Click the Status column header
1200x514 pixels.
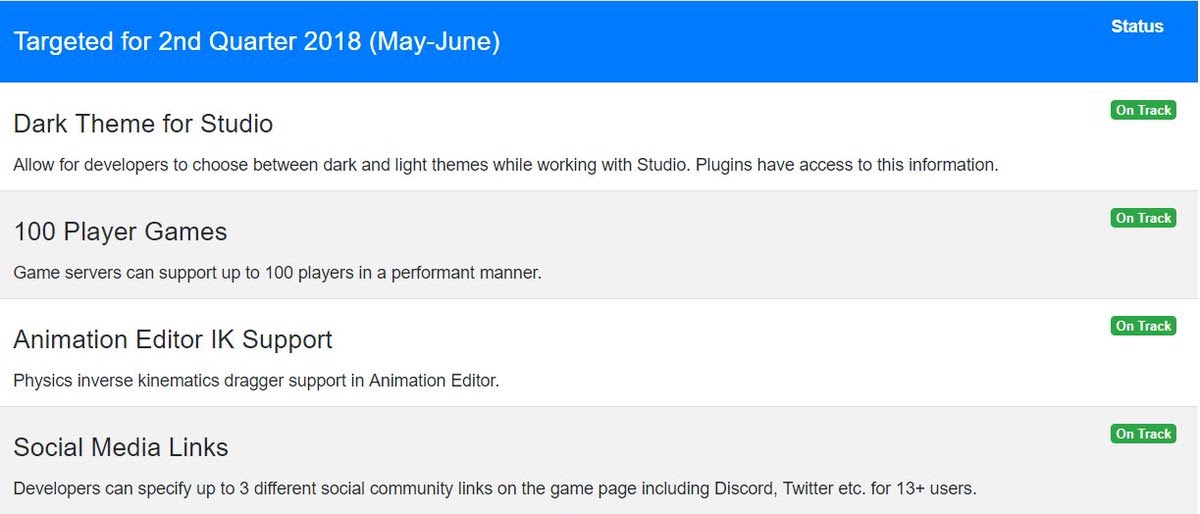coord(1137,27)
